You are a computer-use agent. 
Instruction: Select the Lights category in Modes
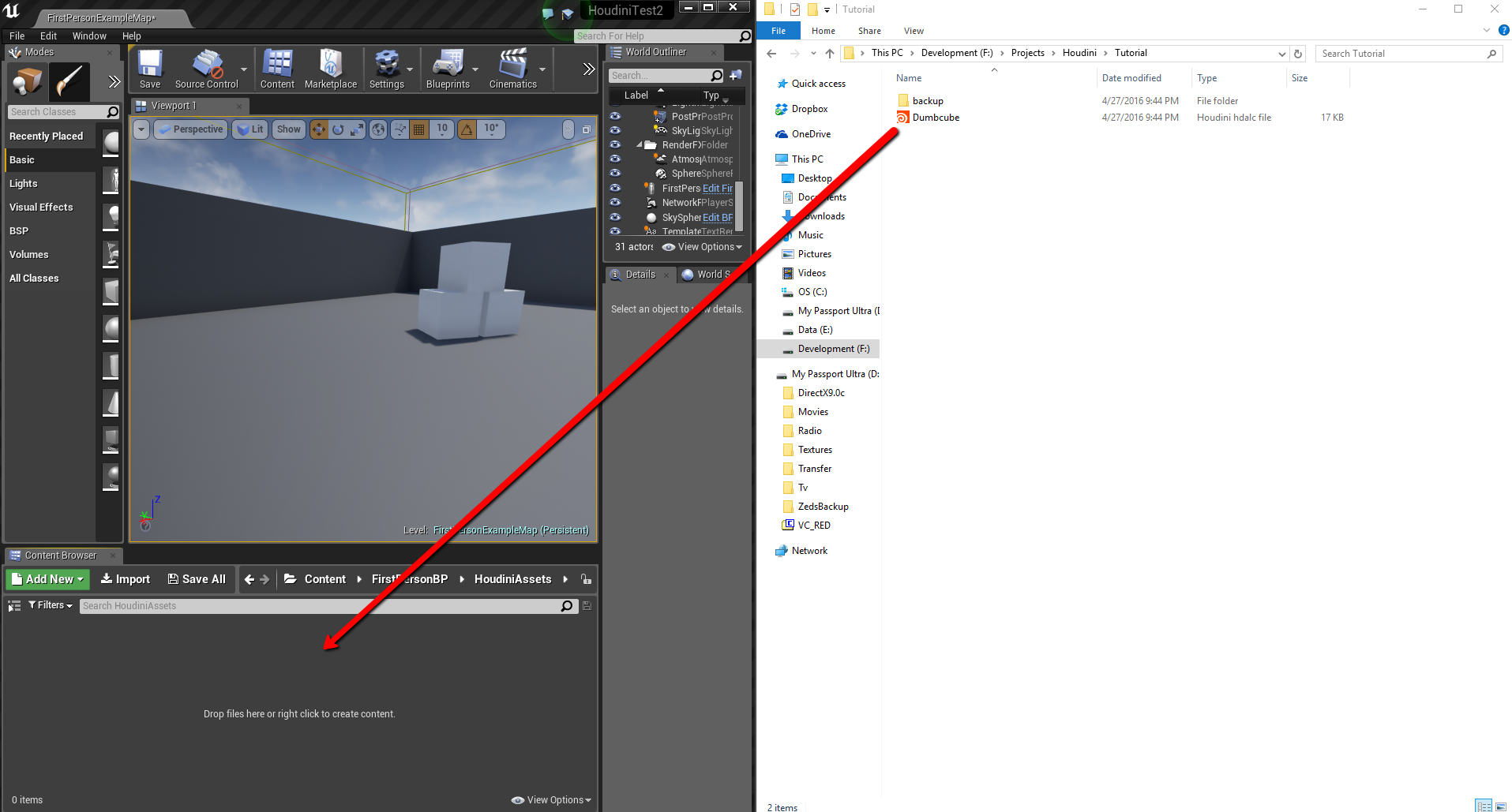point(51,184)
